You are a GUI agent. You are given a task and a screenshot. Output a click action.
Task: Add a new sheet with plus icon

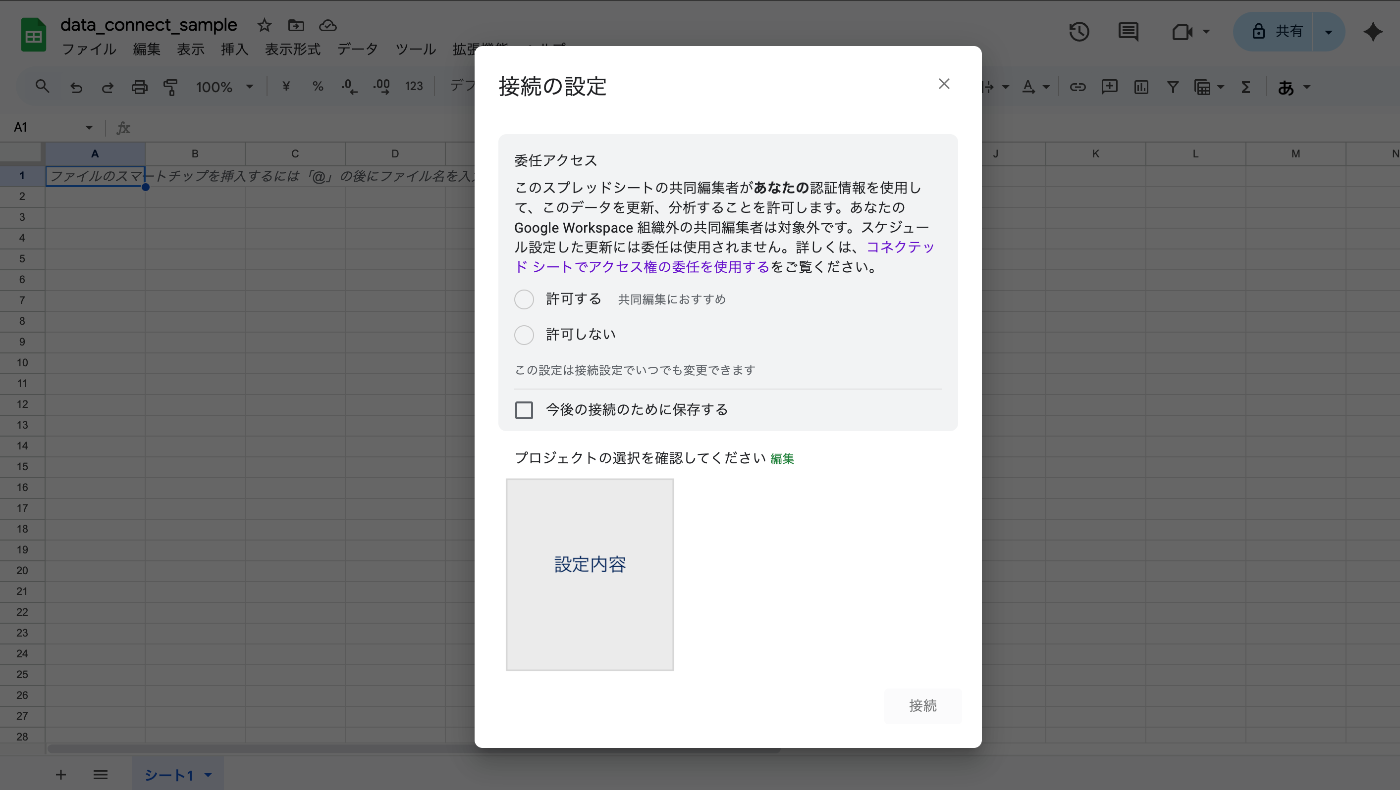60,775
